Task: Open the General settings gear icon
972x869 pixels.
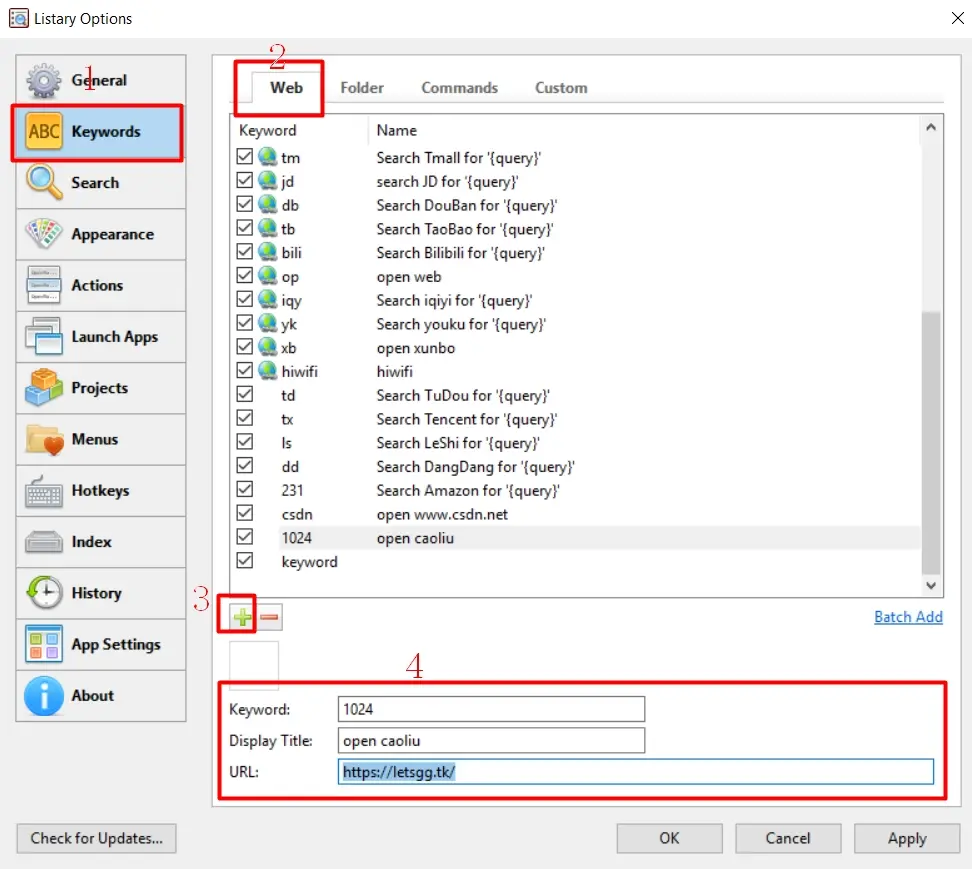Action: pos(43,80)
